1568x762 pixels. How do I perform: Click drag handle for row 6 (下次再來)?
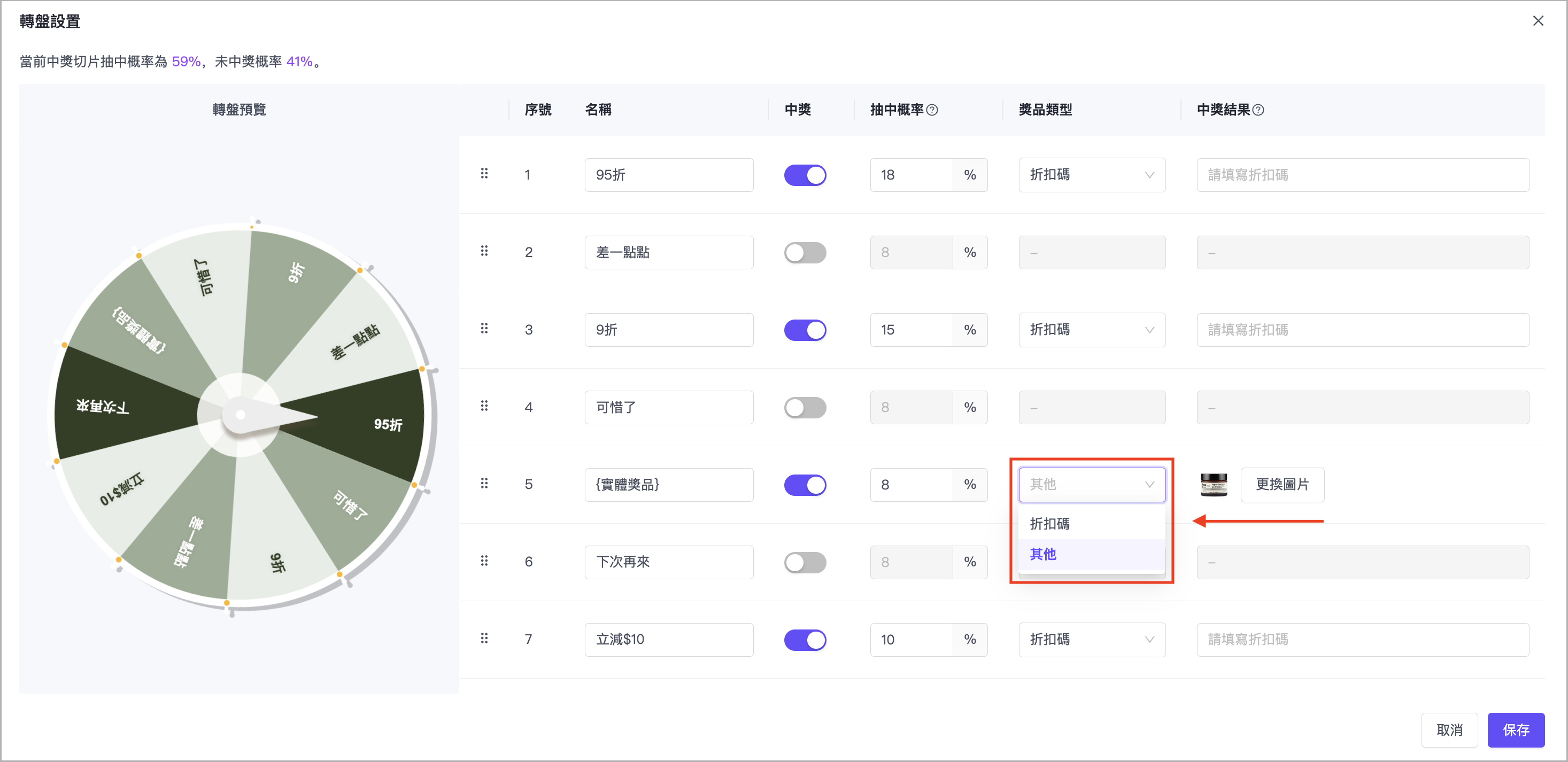point(484,561)
